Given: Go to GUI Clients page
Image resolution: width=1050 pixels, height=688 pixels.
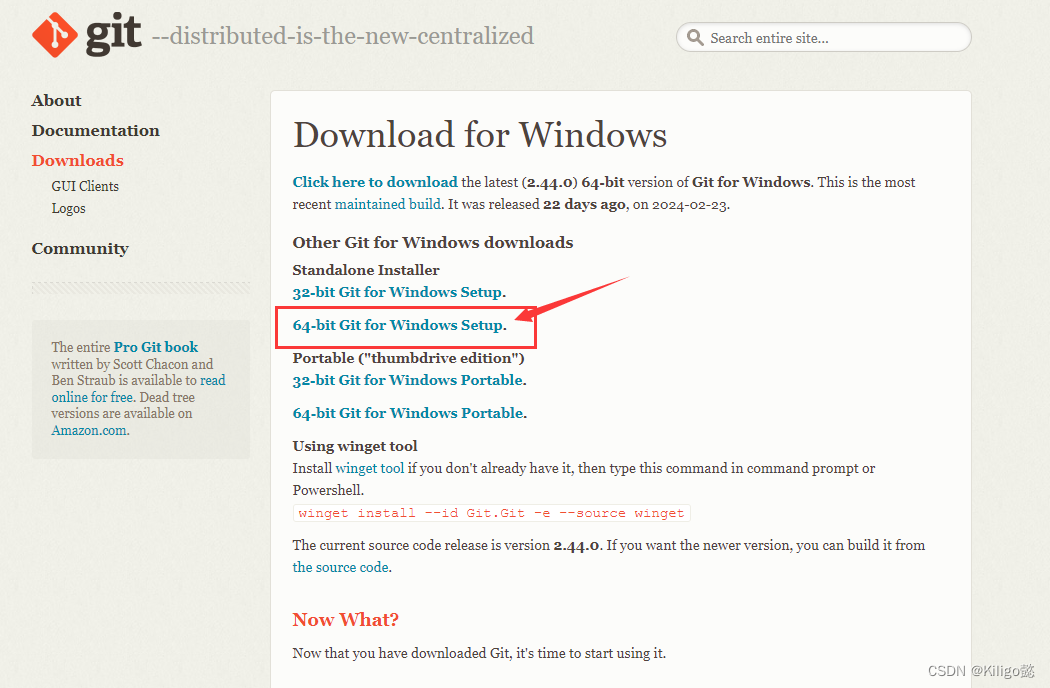Looking at the screenshot, I should 85,186.
